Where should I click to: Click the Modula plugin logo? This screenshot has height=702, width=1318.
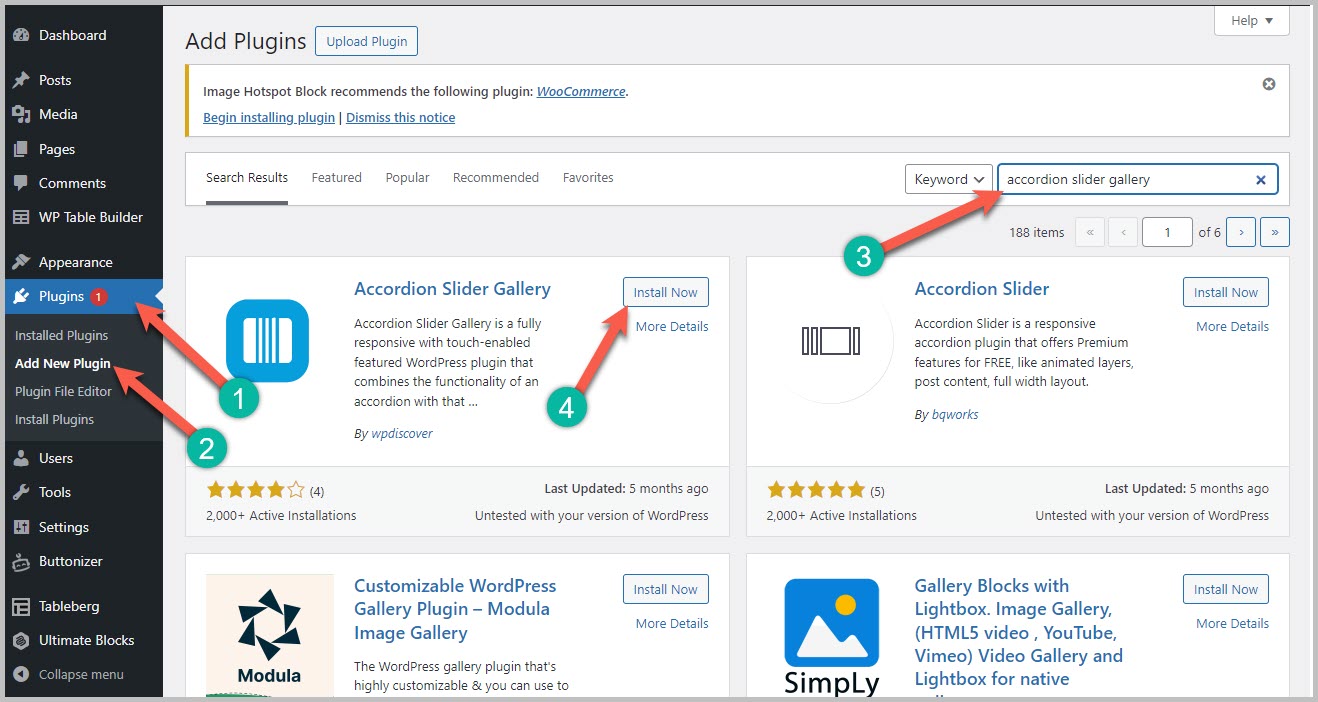coord(270,635)
